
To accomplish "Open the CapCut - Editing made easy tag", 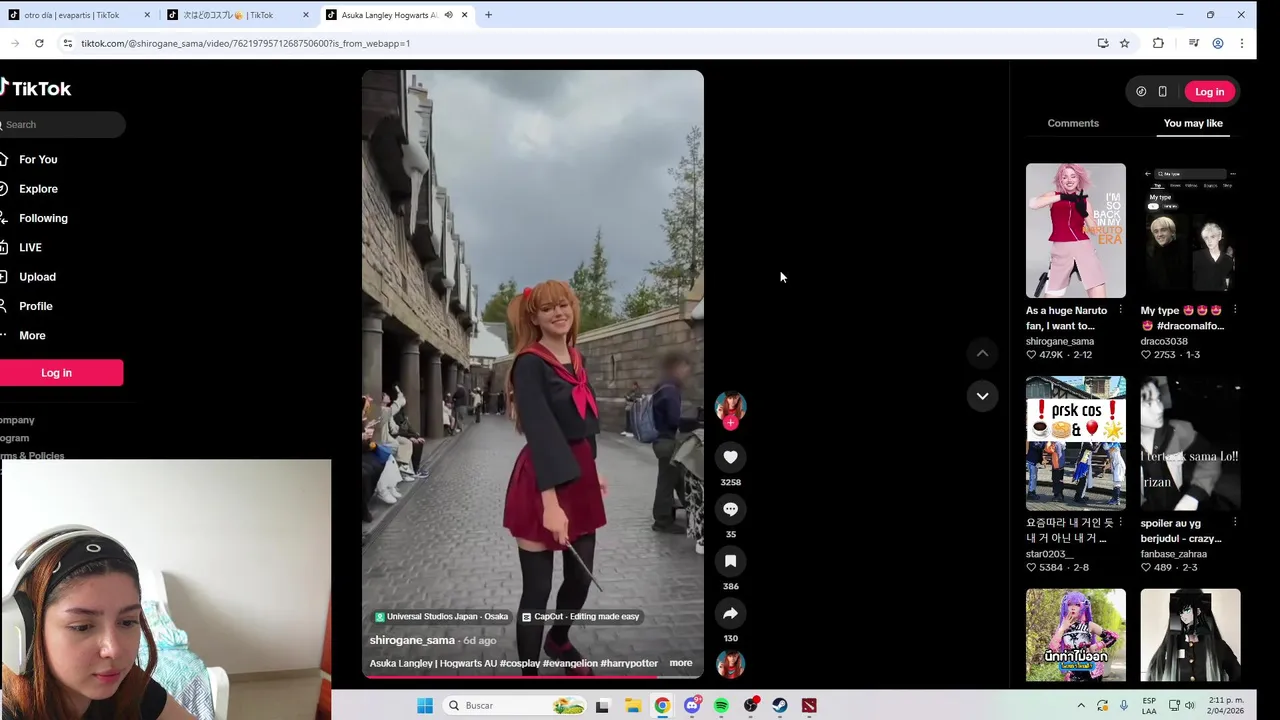I will 580,617.
